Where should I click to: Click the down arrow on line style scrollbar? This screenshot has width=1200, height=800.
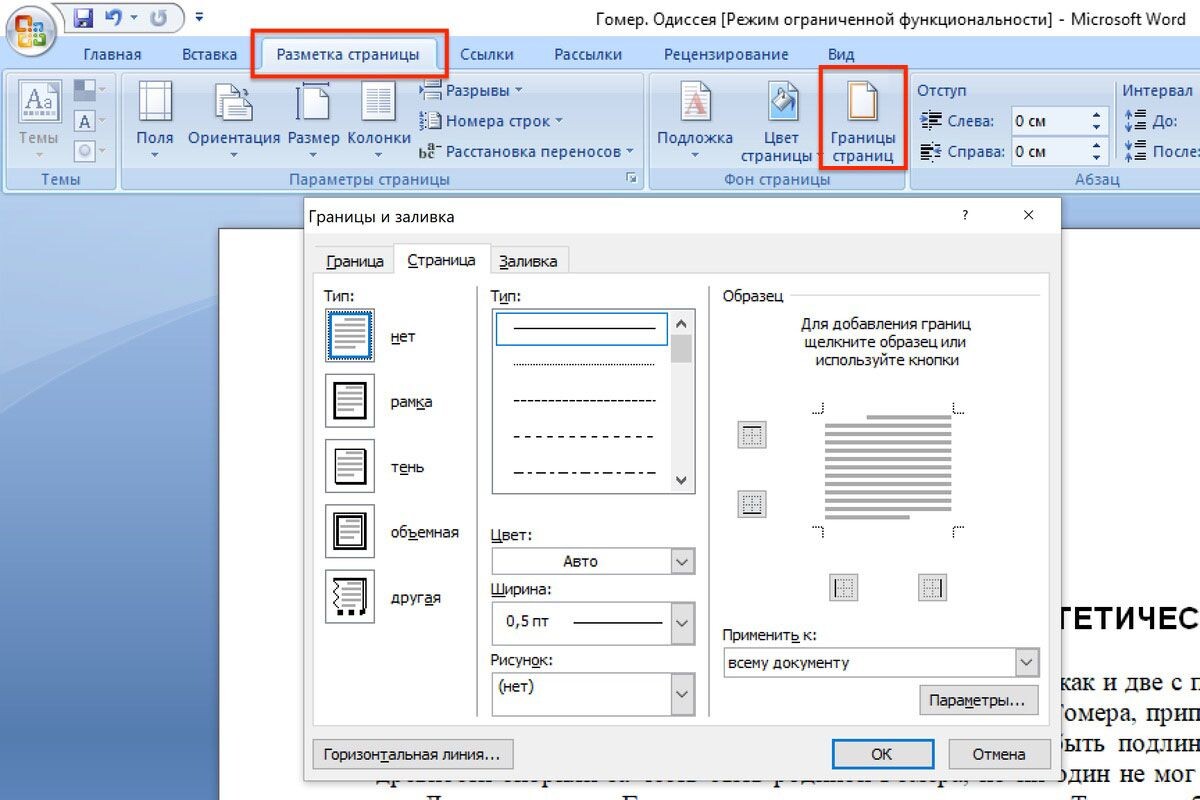click(x=681, y=481)
